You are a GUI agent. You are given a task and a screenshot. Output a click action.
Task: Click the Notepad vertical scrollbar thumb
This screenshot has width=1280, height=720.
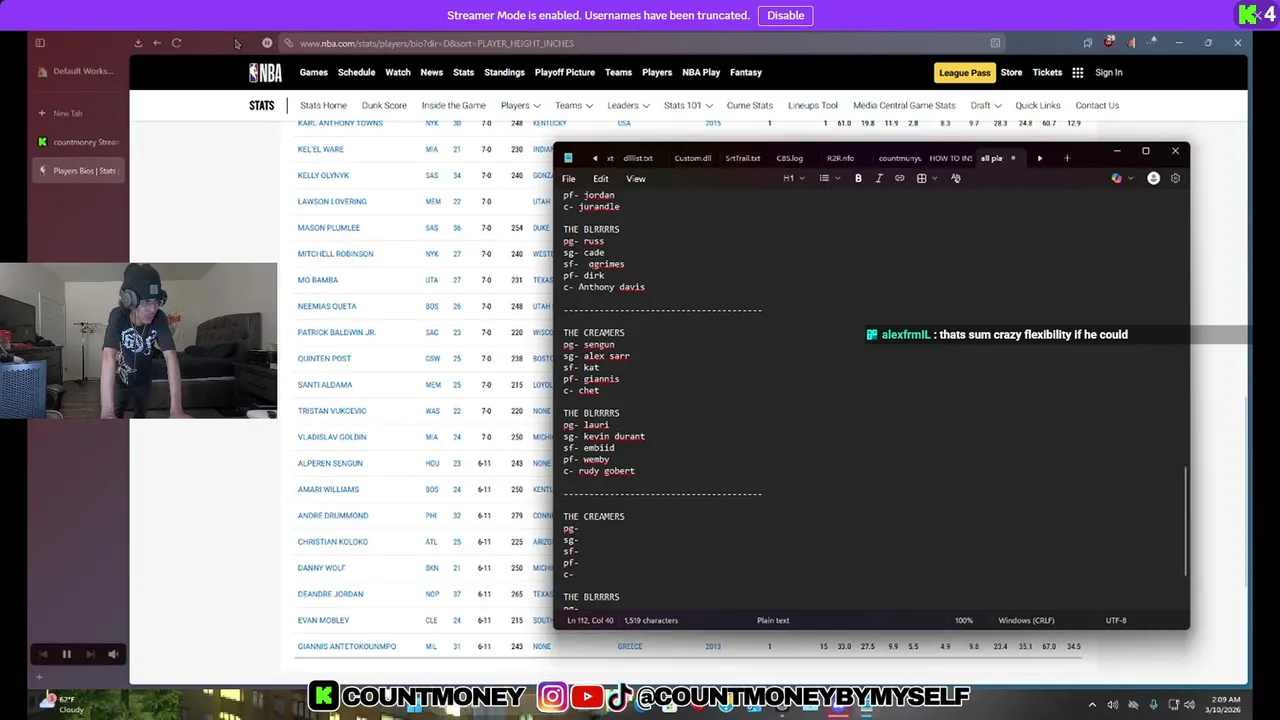[x=1186, y=520]
